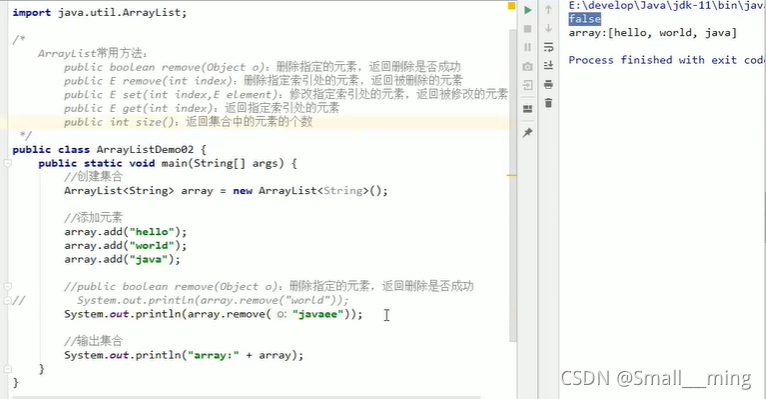Click the highlighted 'false' console output
766x399 pixels.
(x=585, y=19)
